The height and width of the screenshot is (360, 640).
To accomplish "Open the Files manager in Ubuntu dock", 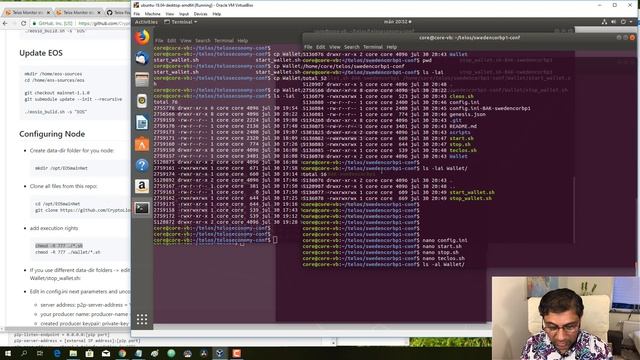I will pos(142,80).
